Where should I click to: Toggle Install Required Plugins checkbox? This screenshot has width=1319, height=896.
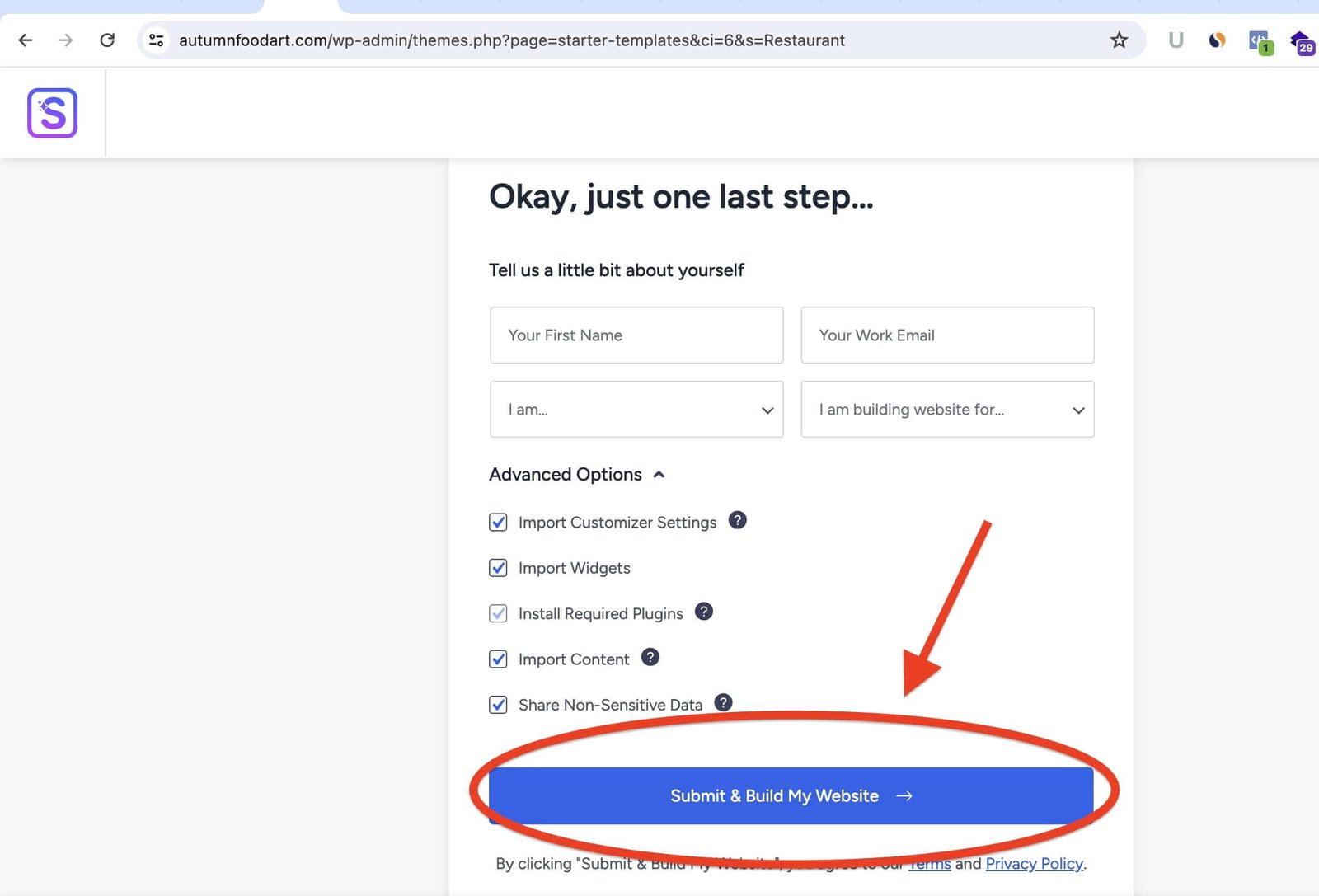pos(498,613)
